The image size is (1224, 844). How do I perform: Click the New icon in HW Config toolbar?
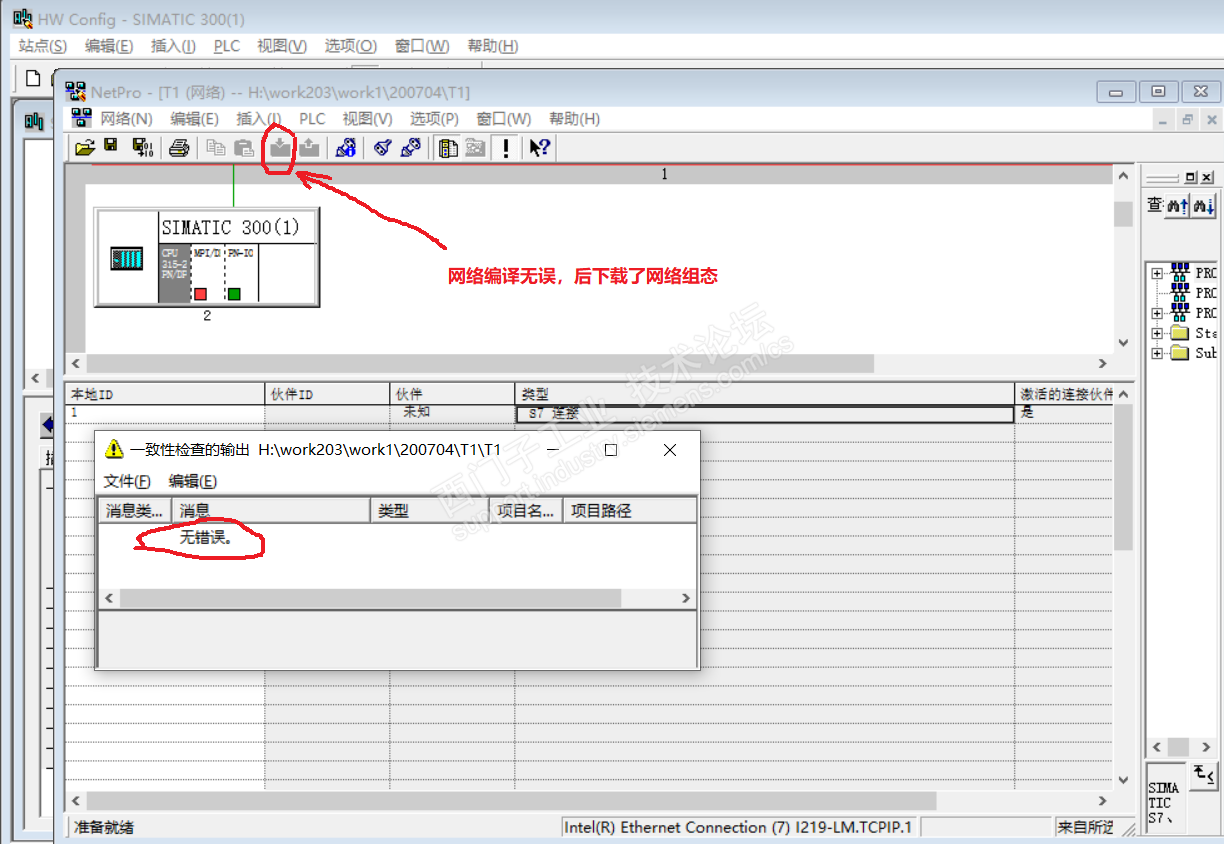click(x=33, y=78)
